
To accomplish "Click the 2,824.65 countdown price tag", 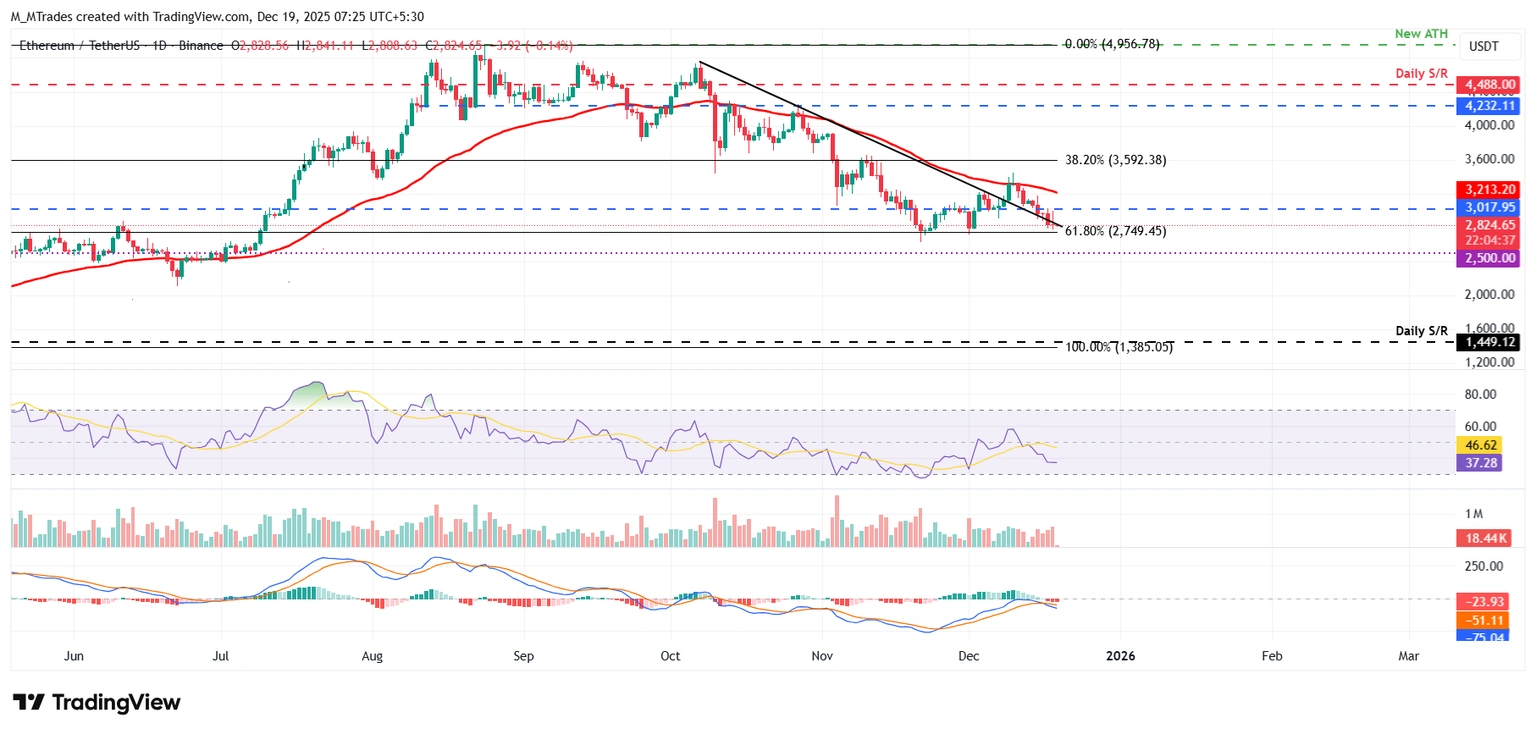I will (x=1489, y=226).
